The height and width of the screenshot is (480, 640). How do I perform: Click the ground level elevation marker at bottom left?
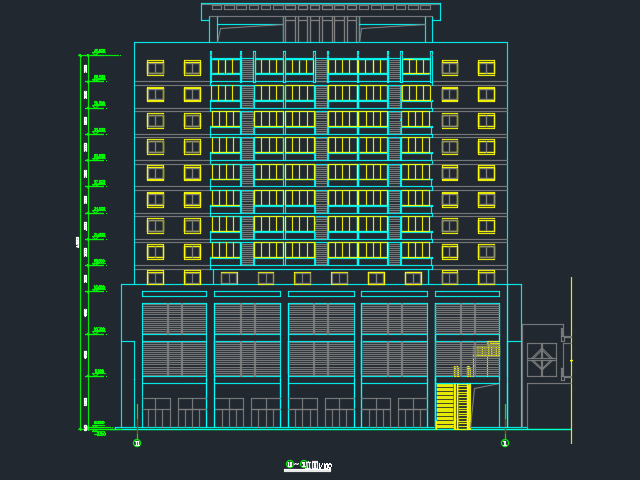(98, 427)
